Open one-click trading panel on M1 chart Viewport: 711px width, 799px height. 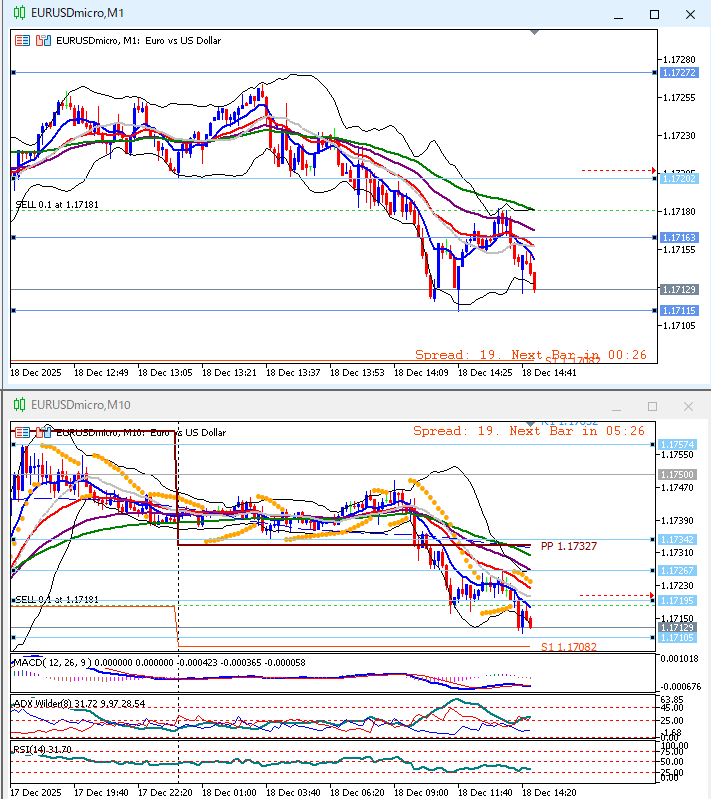click(x=22, y=41)
